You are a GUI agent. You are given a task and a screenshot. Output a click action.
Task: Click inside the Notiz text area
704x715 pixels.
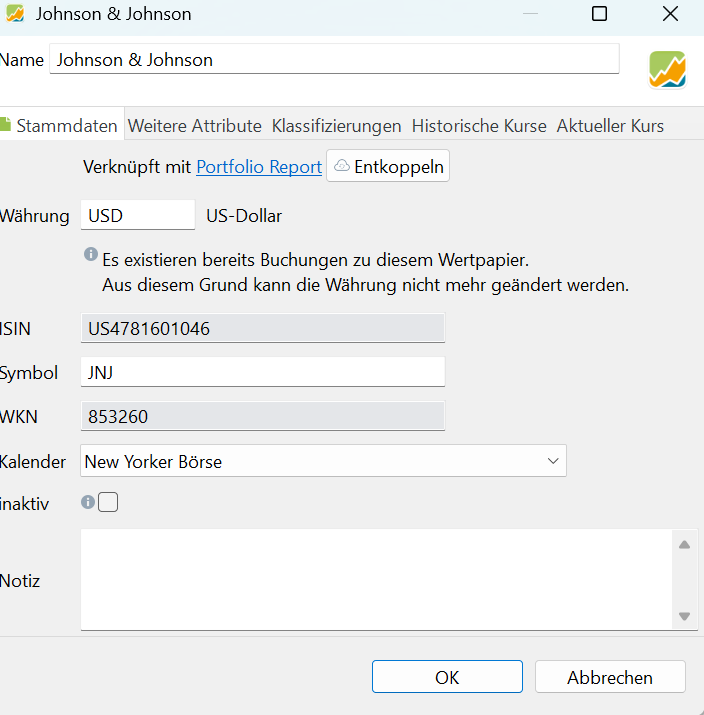click(x=376, y=580)
